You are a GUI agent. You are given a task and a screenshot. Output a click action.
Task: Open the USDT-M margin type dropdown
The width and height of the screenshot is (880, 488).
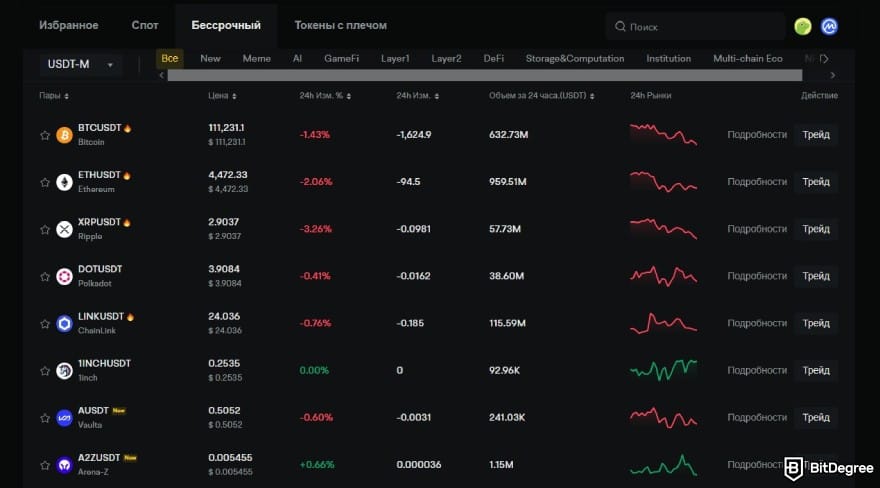80,65
